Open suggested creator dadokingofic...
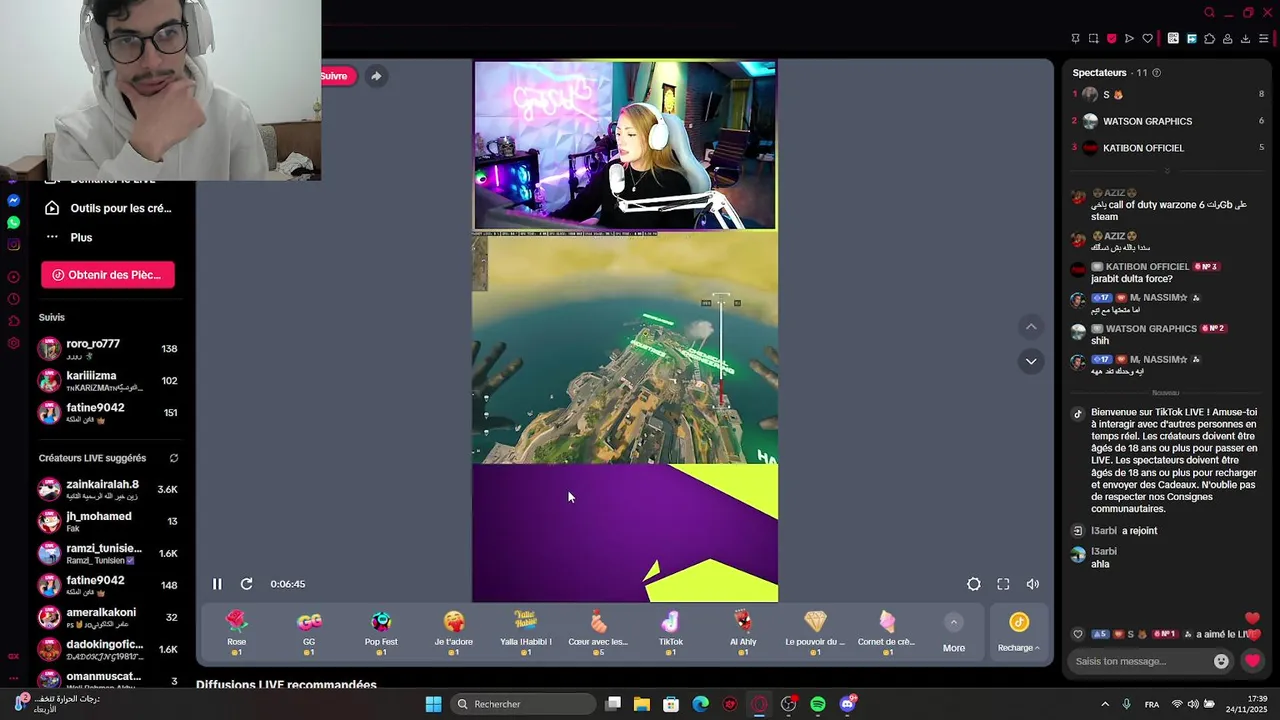This screenshot has height=720, width=1280. pyautogui.click(x=108, y=649)
